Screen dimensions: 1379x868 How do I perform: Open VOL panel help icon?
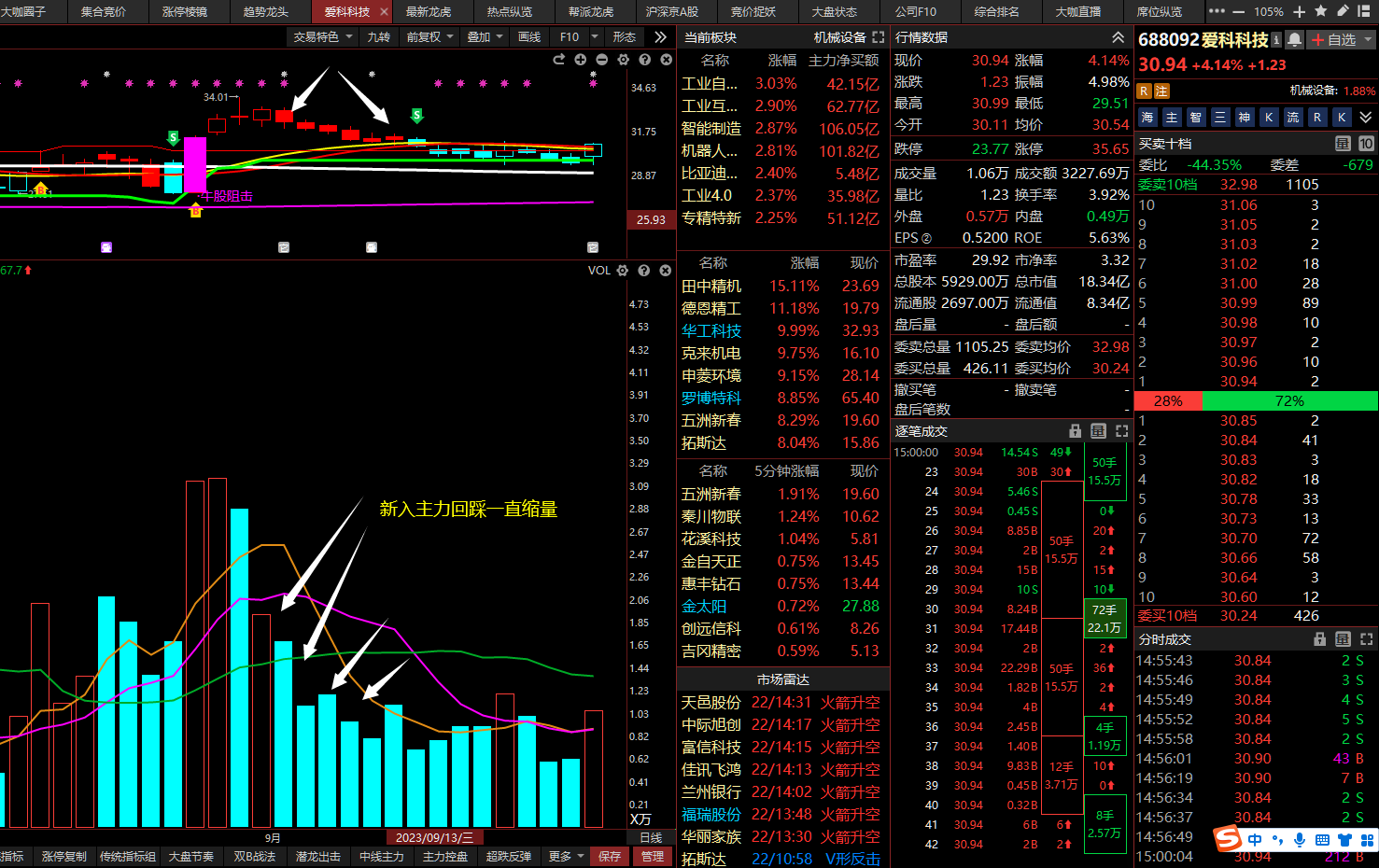(x=643, y=271)
